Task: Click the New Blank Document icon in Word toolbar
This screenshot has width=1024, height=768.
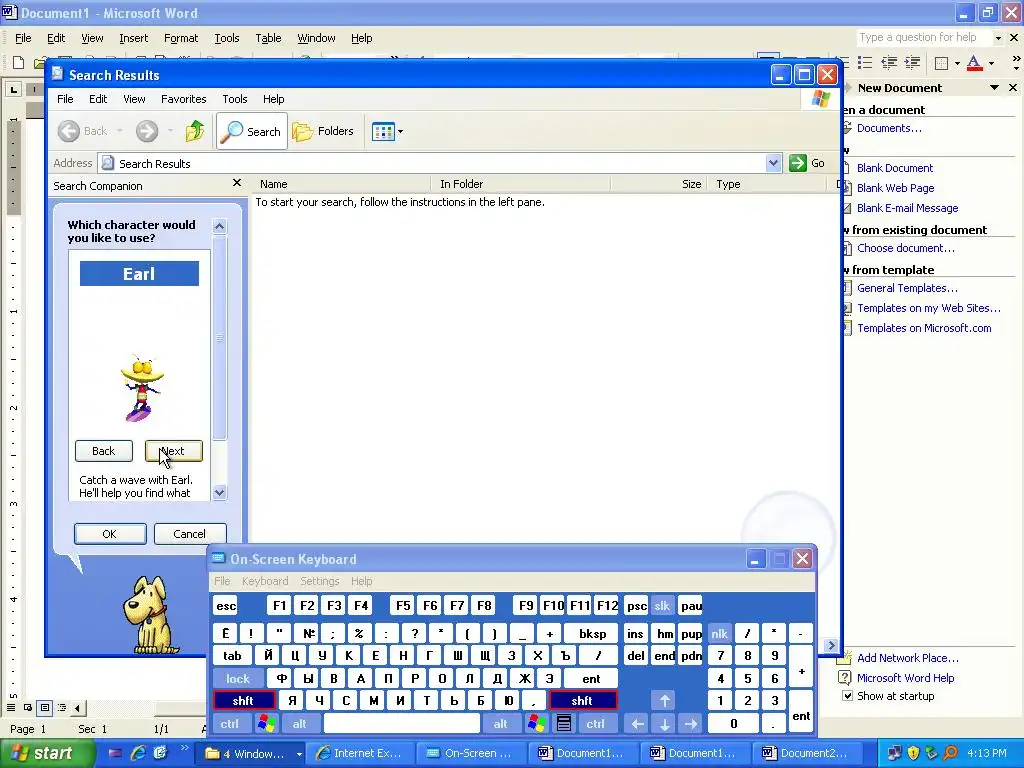Action: 18,63
